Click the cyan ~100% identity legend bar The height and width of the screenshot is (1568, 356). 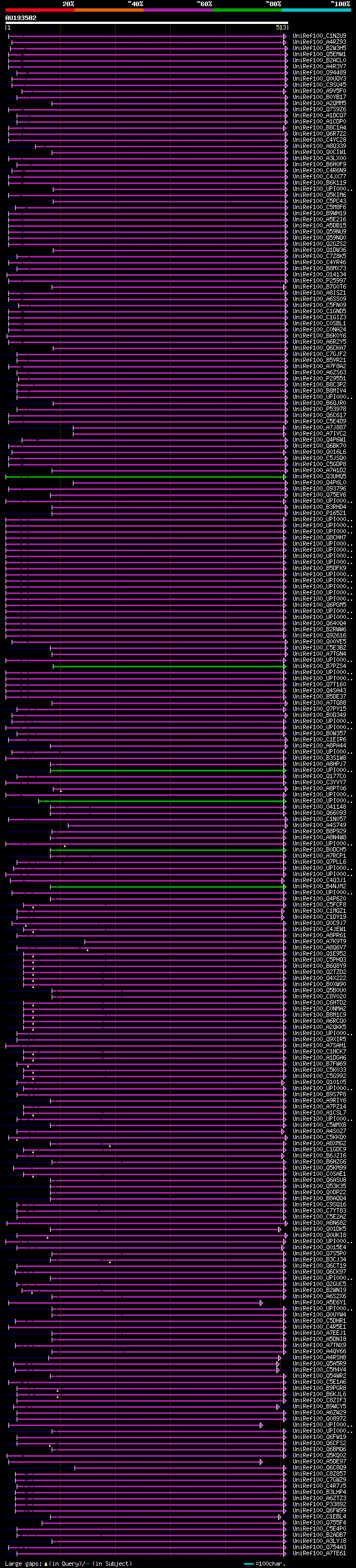(x=316, y=10)
